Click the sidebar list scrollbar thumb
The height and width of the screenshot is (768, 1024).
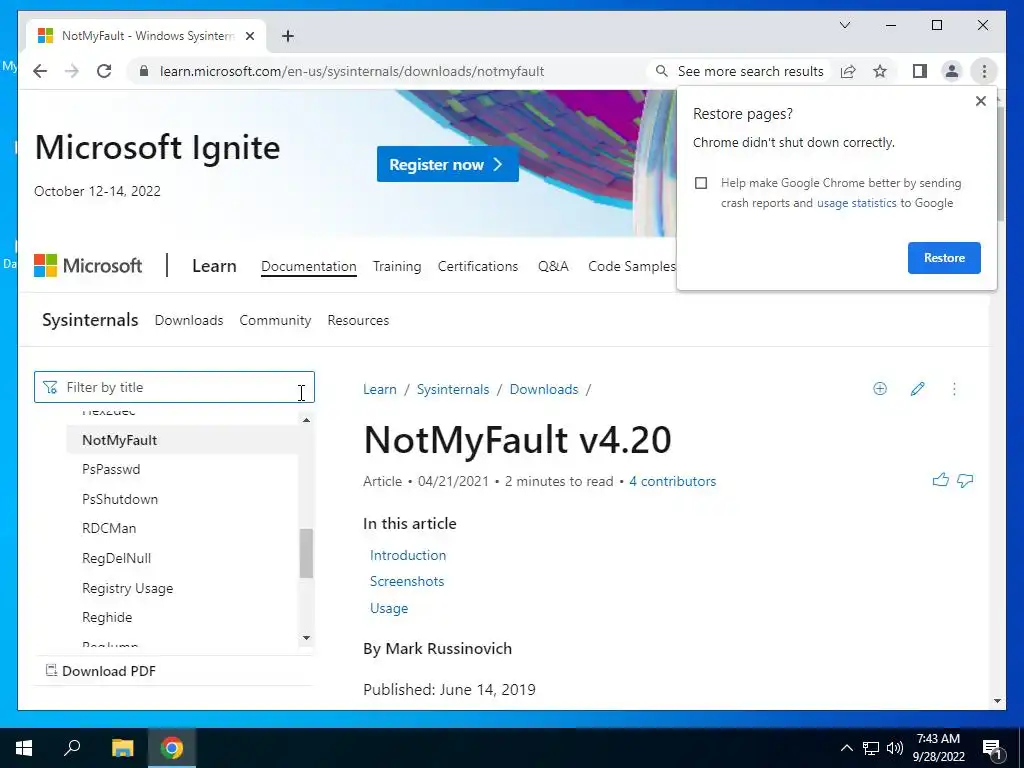[306, 553]
